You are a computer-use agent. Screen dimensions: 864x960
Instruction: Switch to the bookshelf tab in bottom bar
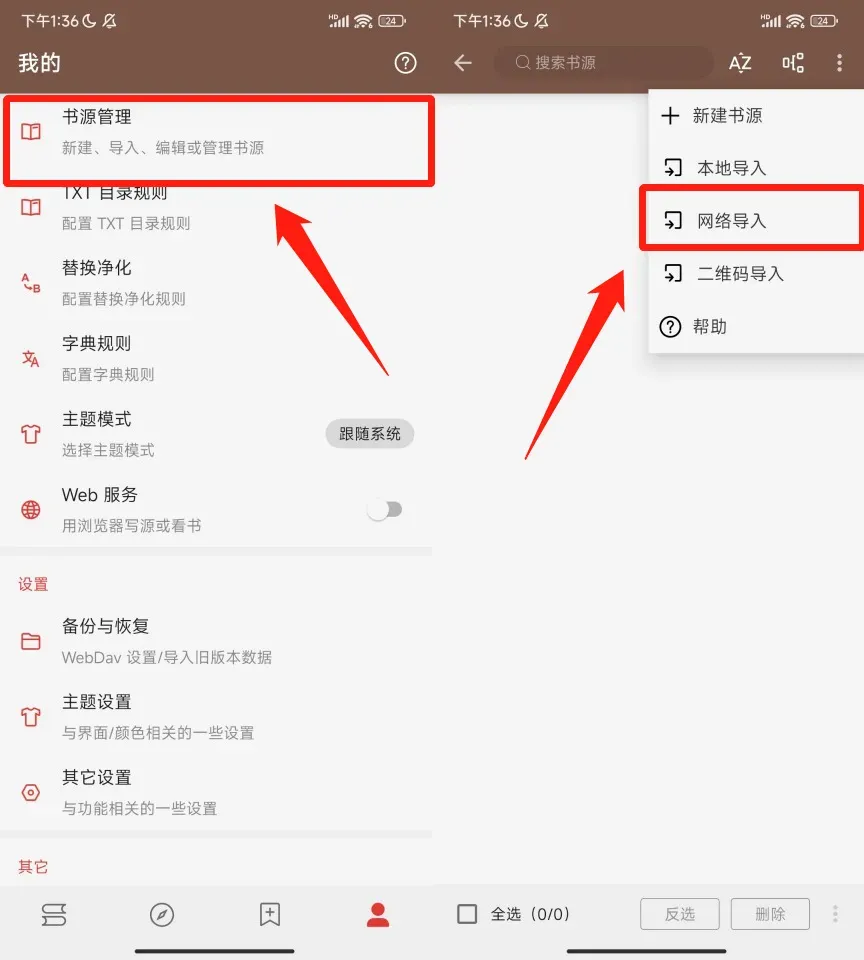(54, 915)
